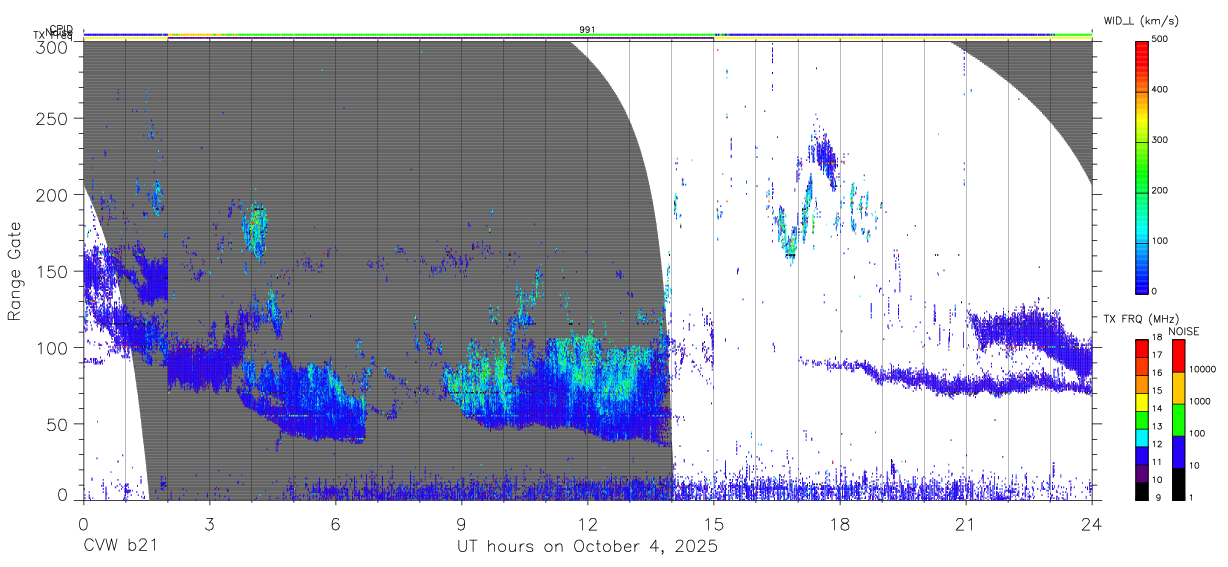The height and width of the screenshot is (567, 1228).
Task: Click the 250 tick on the Range Gate axis
Action: pyautogui.click(x=51, y=118)
